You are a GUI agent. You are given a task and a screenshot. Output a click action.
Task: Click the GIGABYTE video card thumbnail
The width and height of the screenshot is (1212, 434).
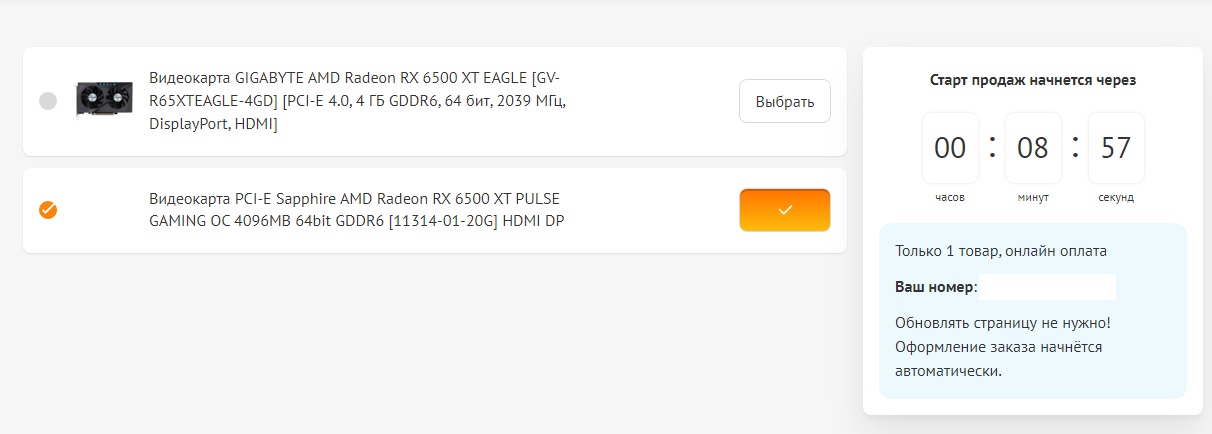[x=104, y=101]
